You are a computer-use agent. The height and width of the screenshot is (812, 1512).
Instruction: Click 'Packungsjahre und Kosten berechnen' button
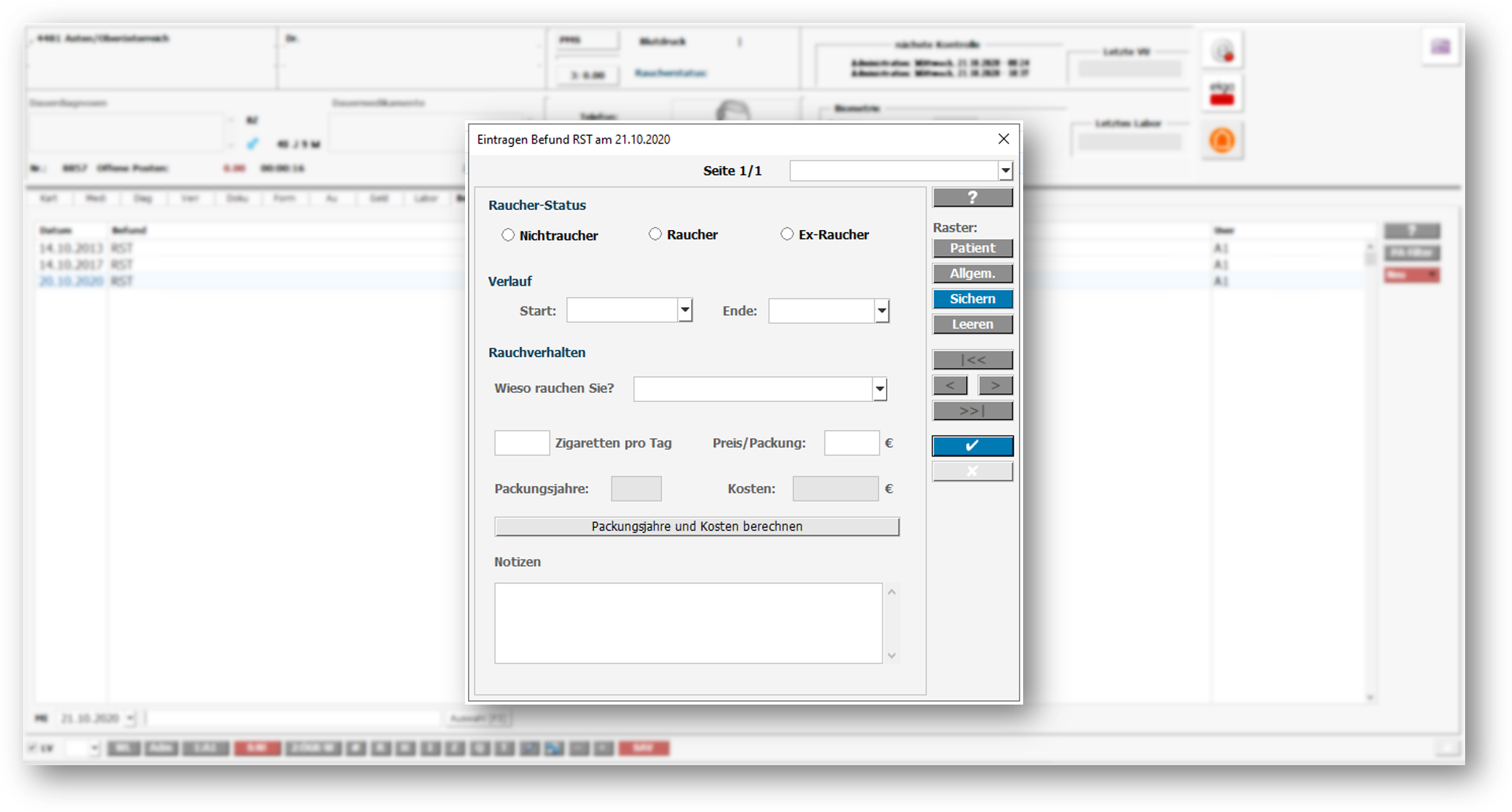[x=697, y=526]
